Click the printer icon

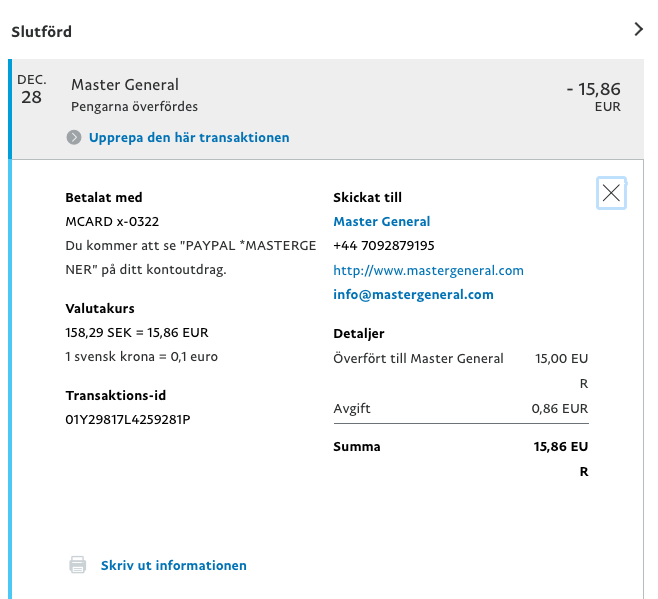[78, 565]
